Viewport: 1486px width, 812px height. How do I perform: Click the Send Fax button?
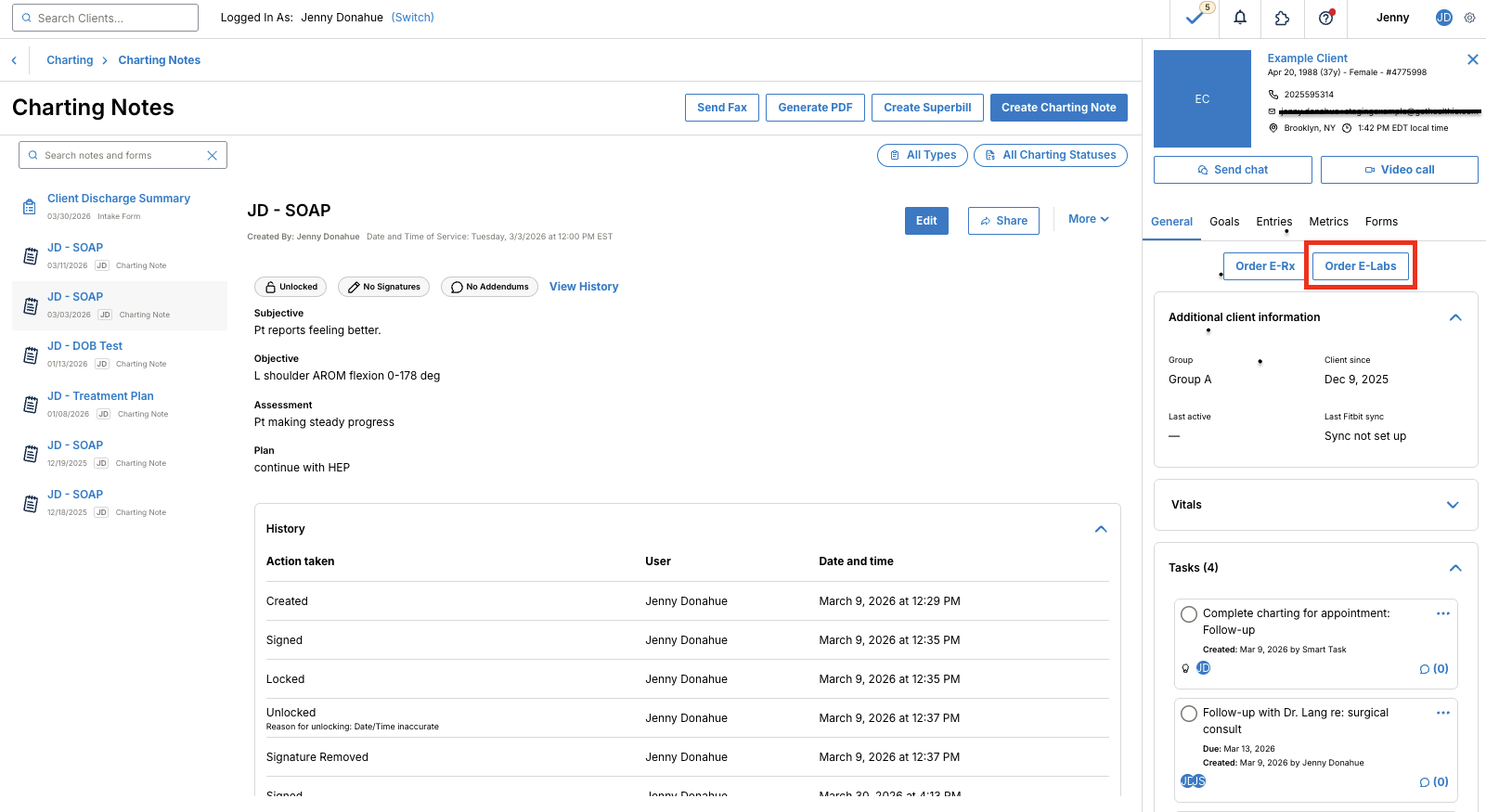[722, 108]
